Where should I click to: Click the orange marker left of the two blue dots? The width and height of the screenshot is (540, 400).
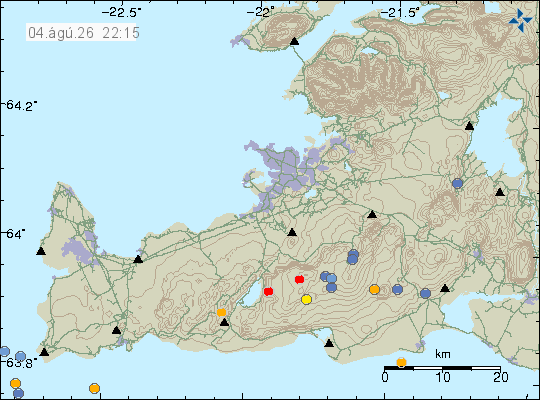(374, 289)
